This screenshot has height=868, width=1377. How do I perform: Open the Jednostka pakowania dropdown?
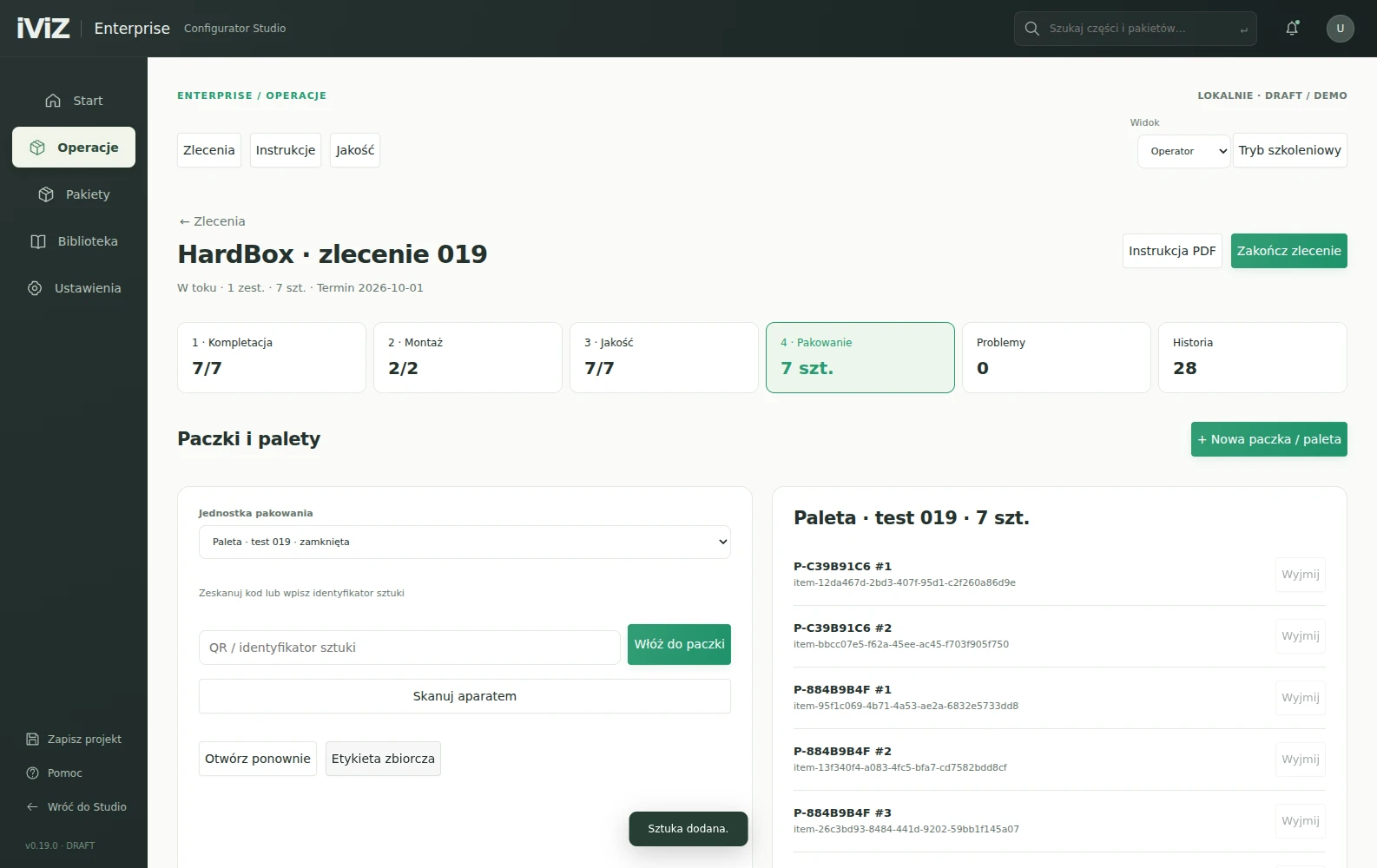coord(464,542)
